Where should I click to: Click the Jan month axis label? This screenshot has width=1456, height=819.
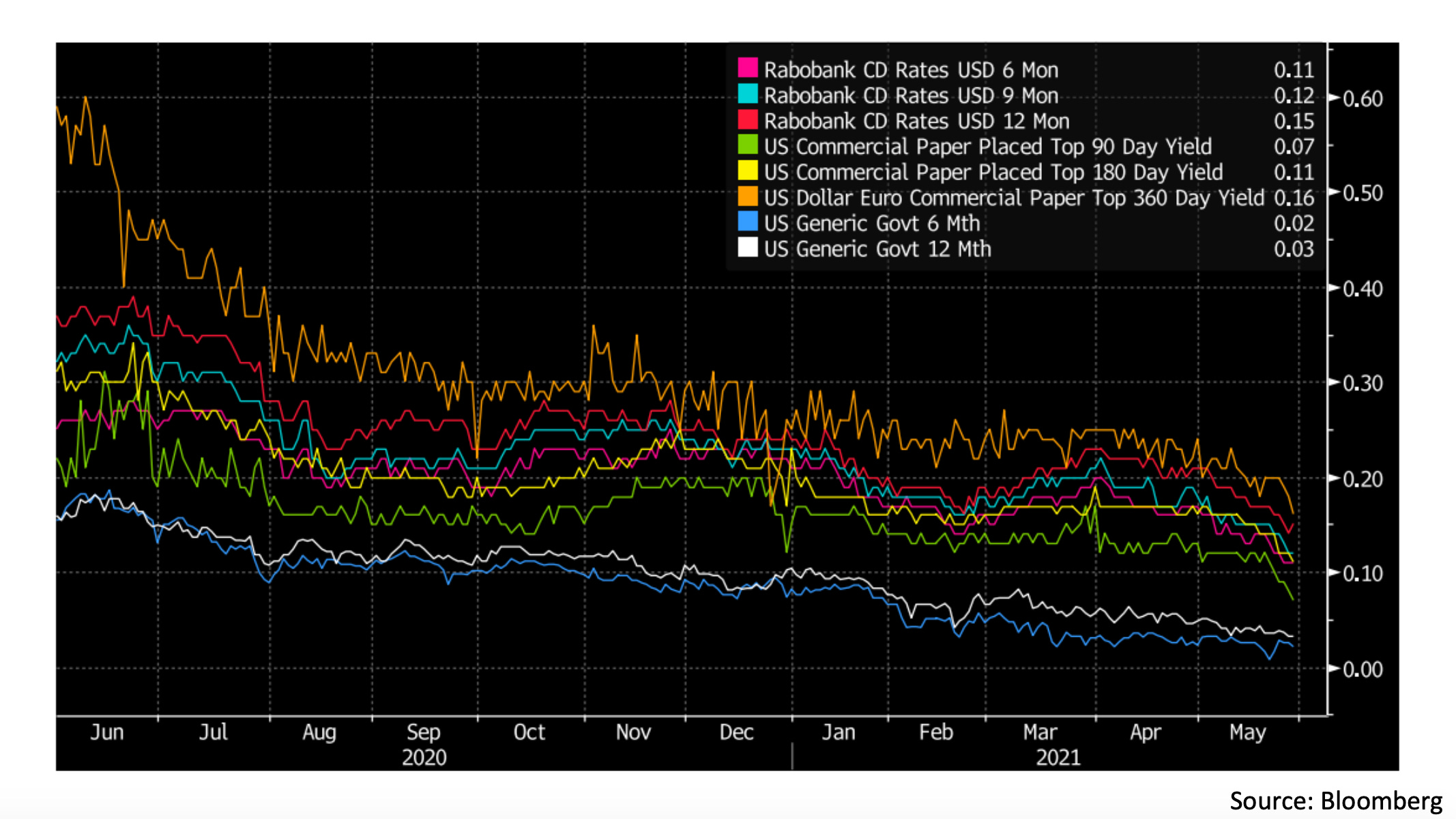click(x=839, y=732)
